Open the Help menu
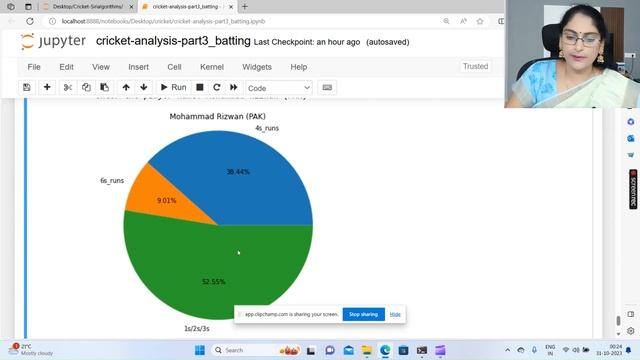 299,67
